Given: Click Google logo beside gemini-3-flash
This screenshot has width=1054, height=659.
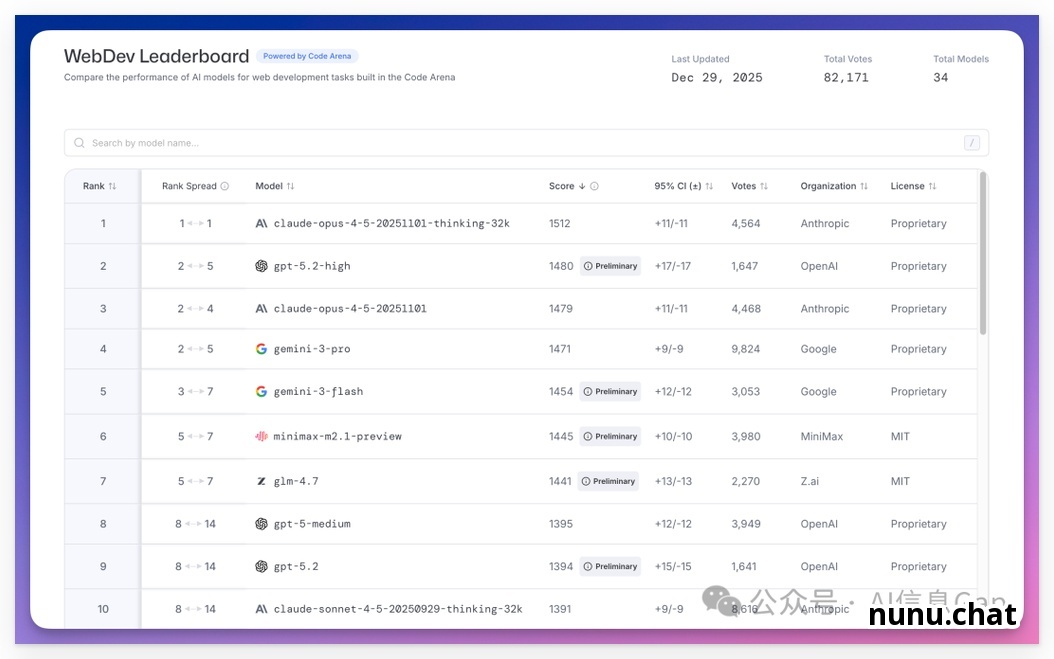Looking at the screenshot, I should coord(261,391).
